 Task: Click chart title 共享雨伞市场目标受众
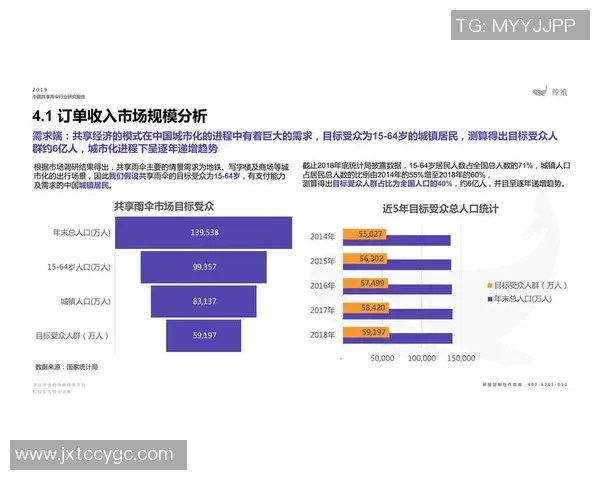164,207
